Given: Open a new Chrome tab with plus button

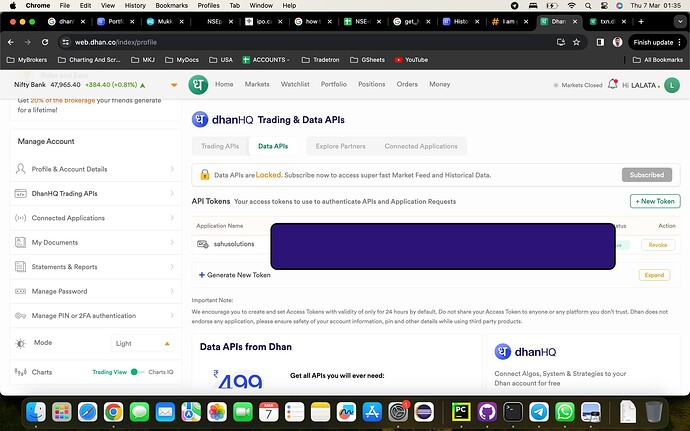Looking at the screenshot, I should pos(641,22).
